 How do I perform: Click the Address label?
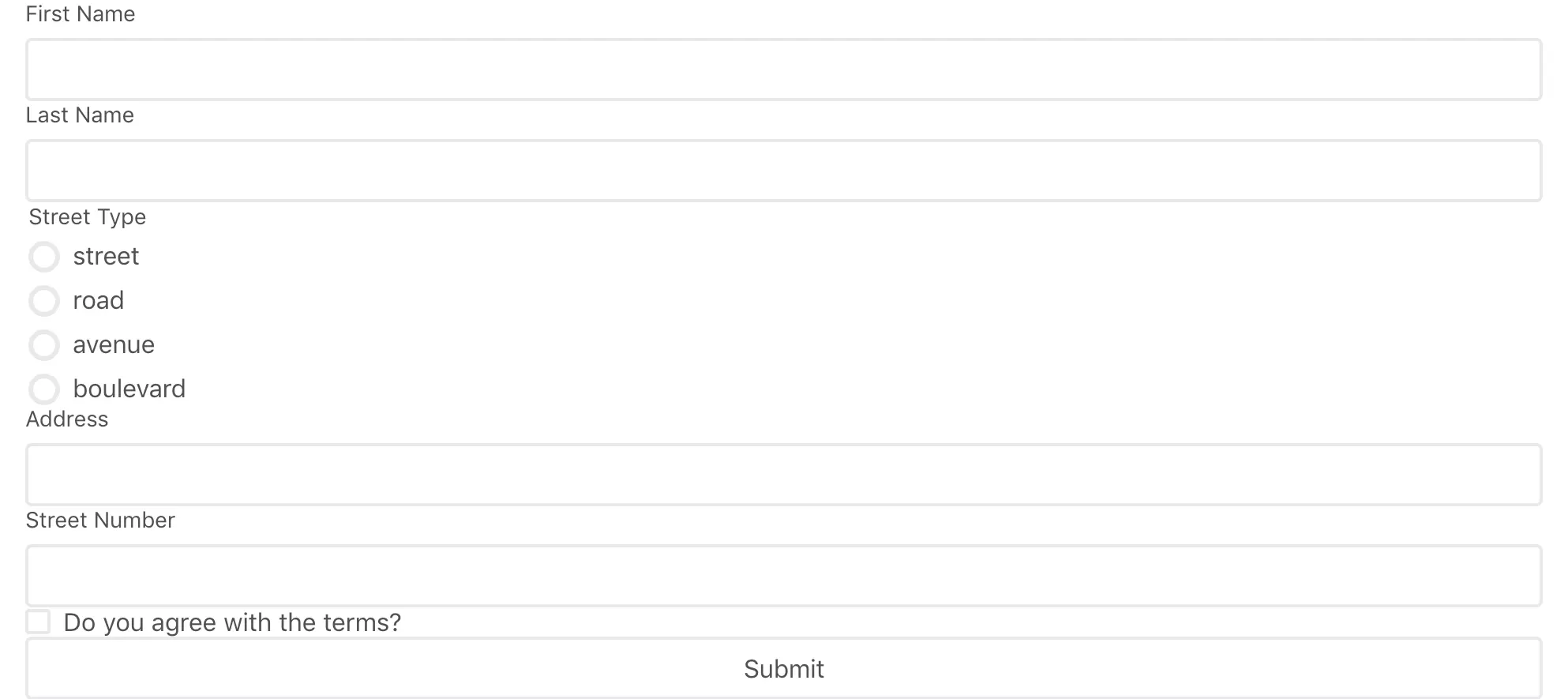(67, 419)
